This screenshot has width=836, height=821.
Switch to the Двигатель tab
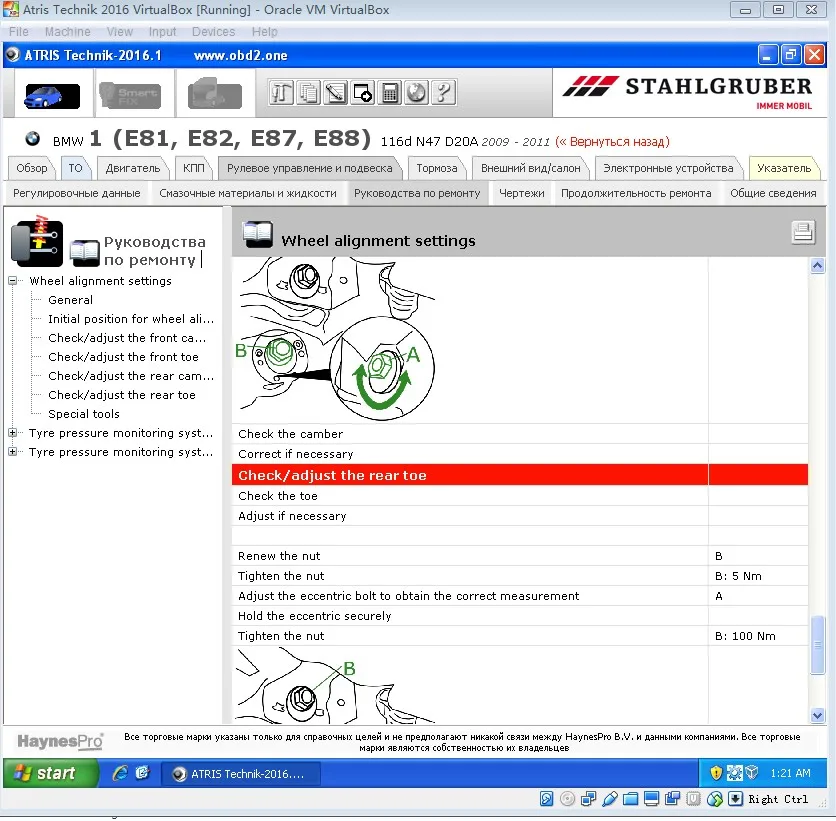pos(133,168)
